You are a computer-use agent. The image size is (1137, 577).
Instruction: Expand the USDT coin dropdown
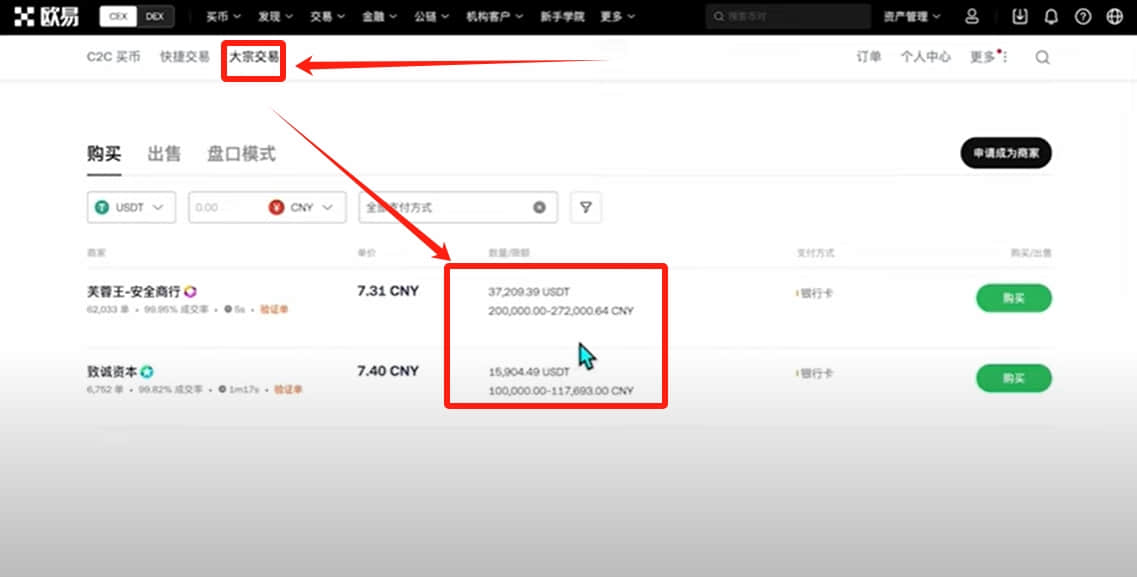(131, 207)
